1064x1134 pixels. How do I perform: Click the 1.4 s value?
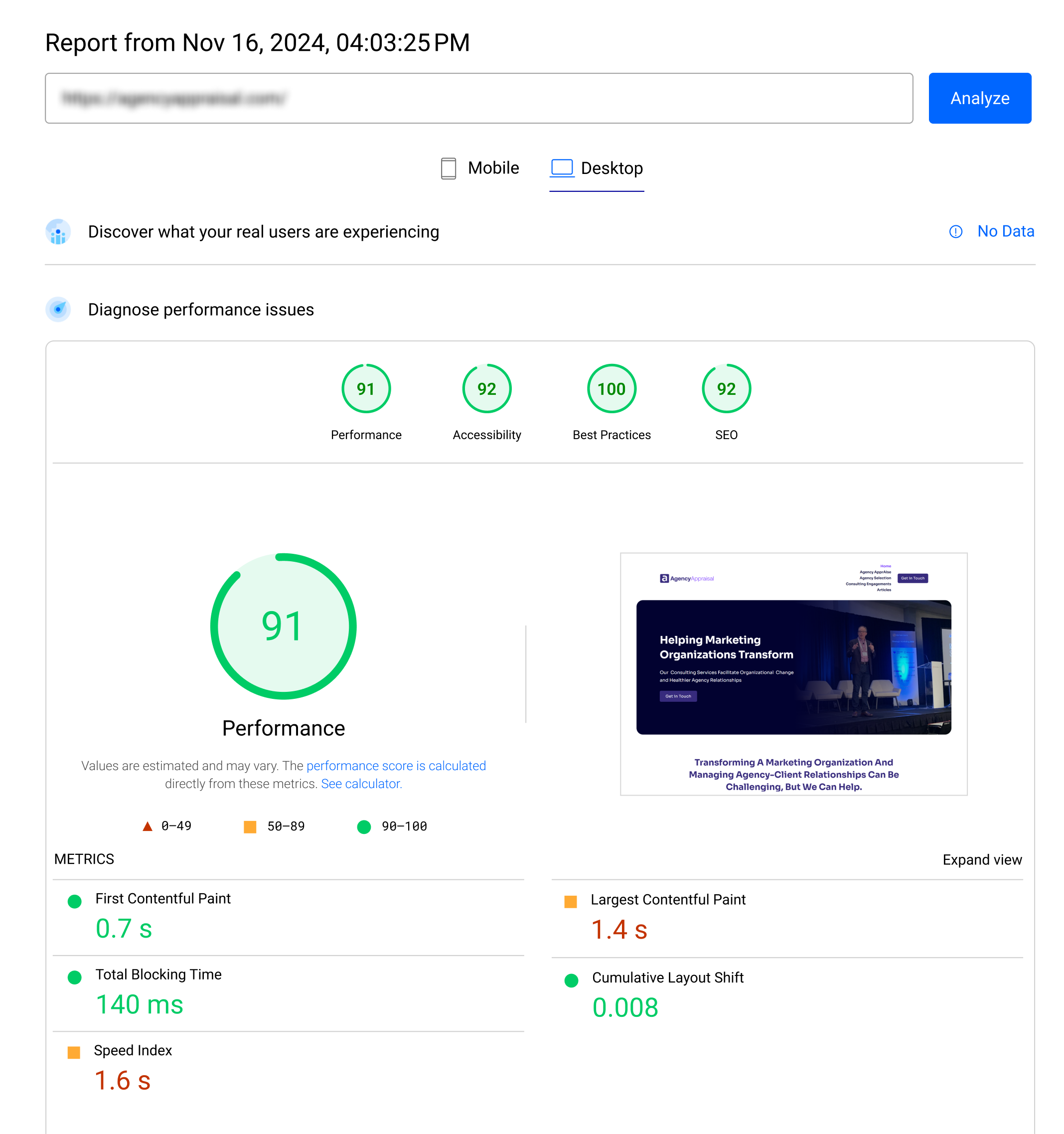point(618,929)
